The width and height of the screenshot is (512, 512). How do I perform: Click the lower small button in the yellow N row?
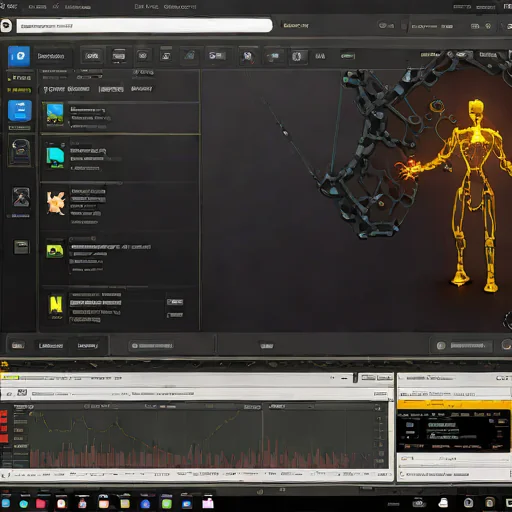tap(175, 315)
